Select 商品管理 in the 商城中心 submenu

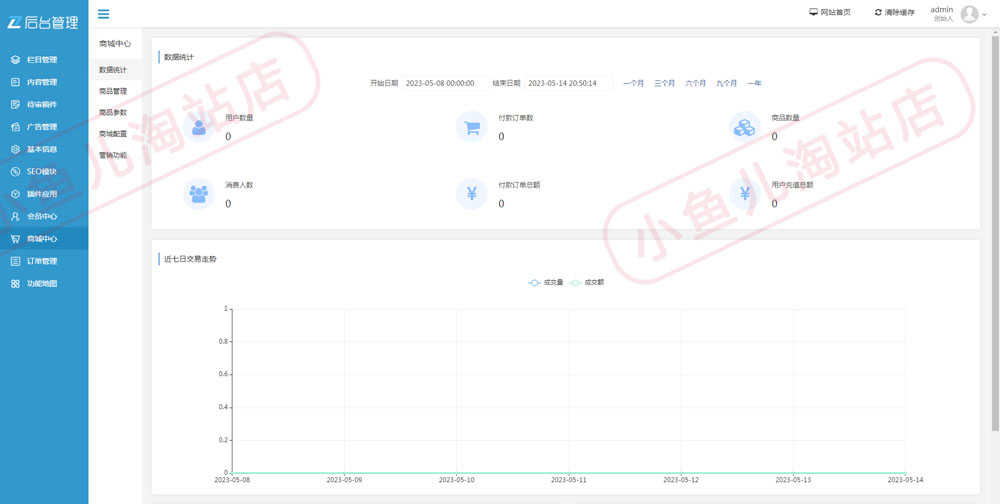coord(115,91)
